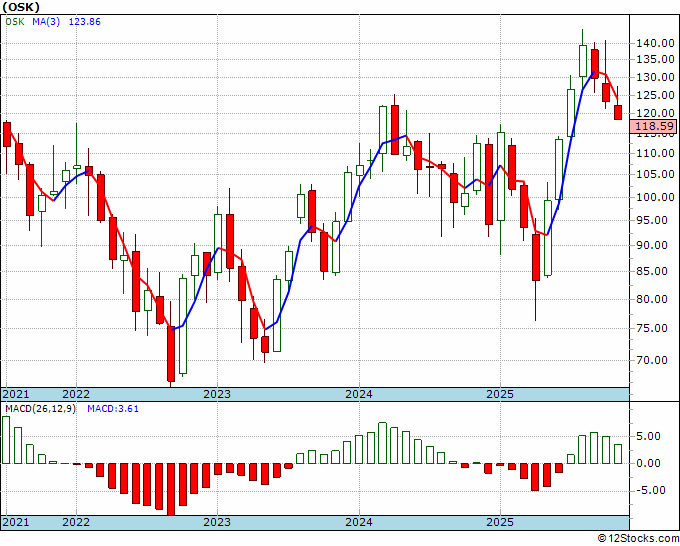
Task: Click 2025 on the price chart timeline
Action: [500, 394]
